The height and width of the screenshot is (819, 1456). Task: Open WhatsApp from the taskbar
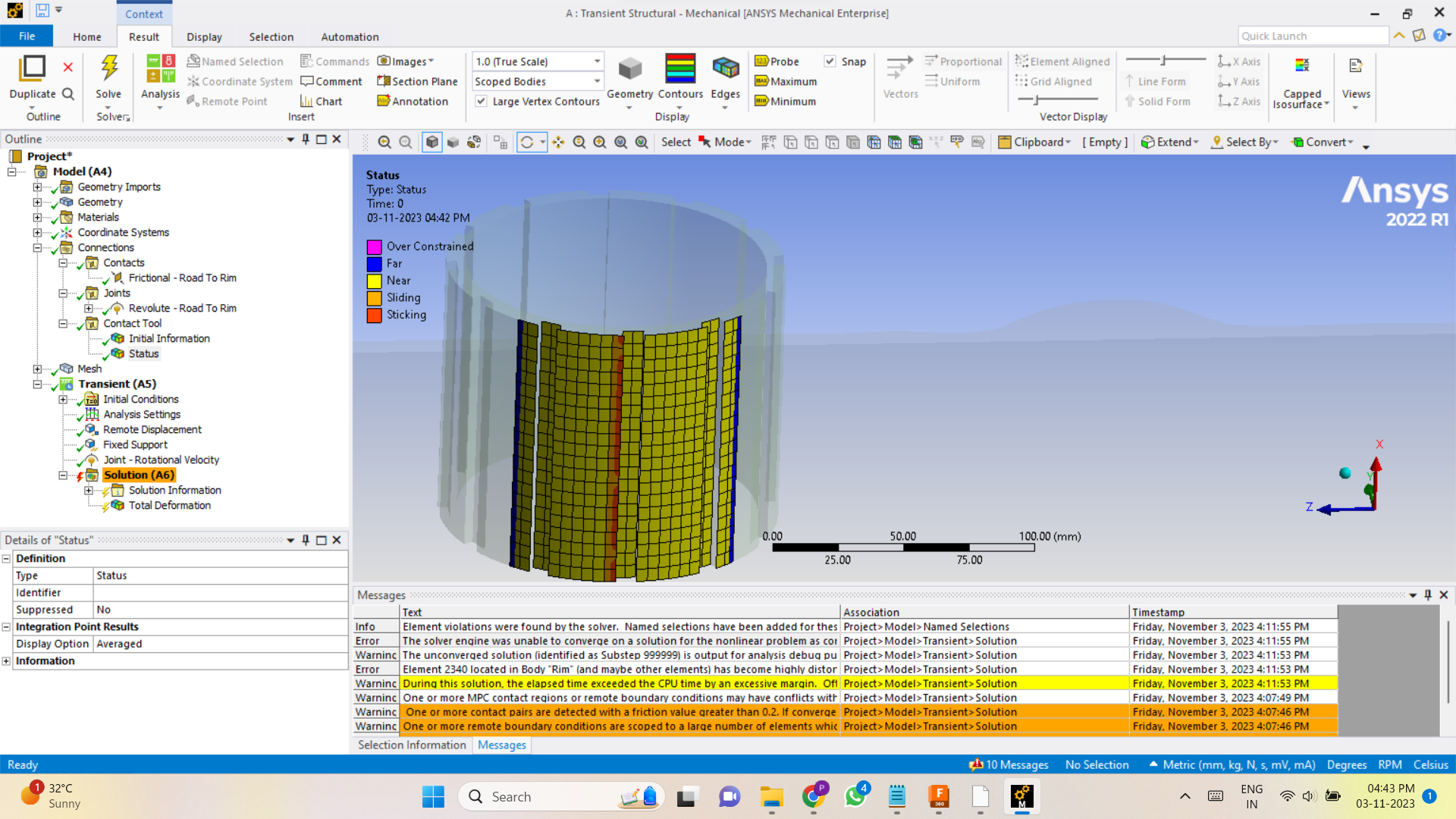(855, 796)
